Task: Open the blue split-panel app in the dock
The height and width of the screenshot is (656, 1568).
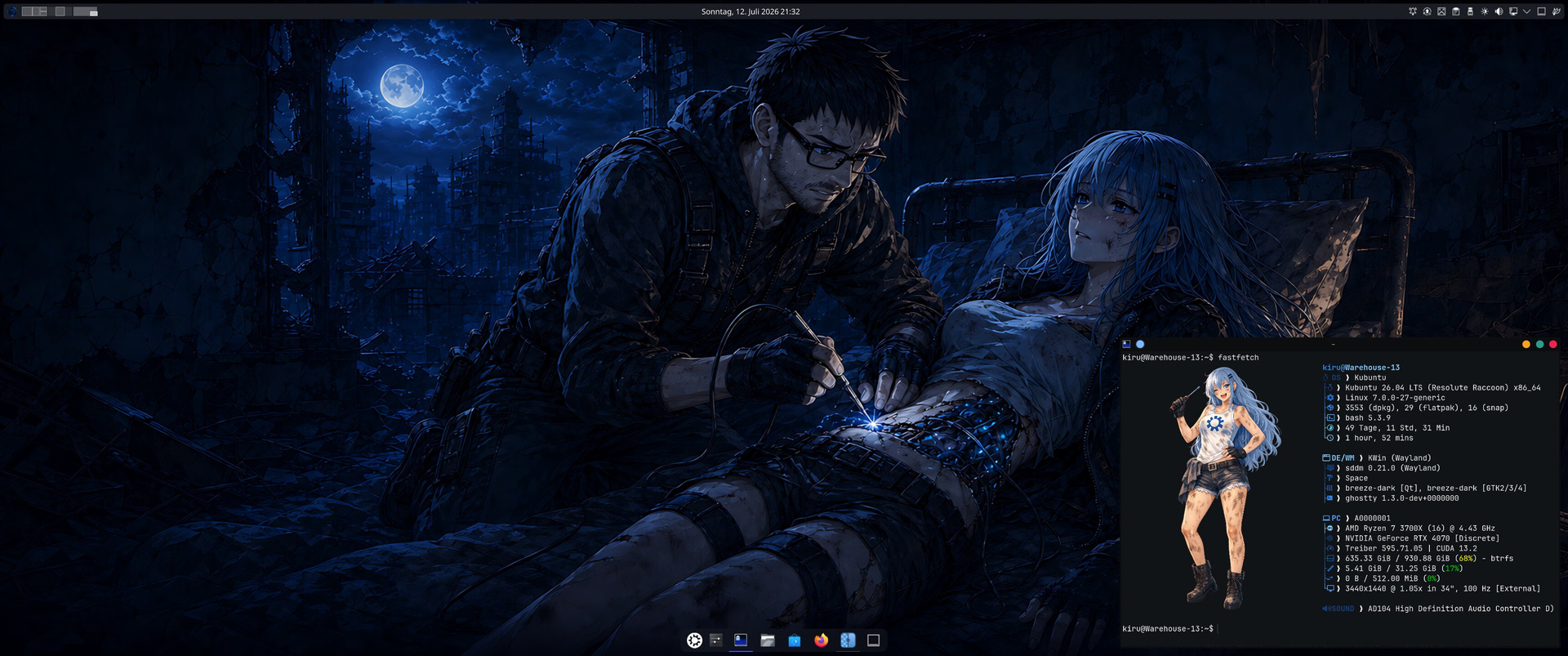Action: [x=848, y=640]
